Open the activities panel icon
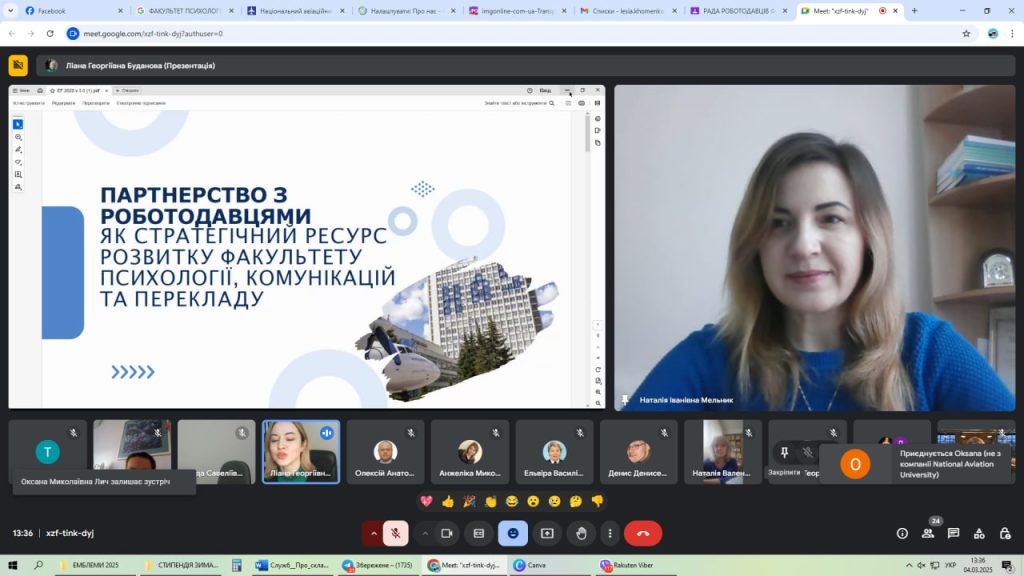This screenshot has height=576, width=1024. tap(978, 534)
